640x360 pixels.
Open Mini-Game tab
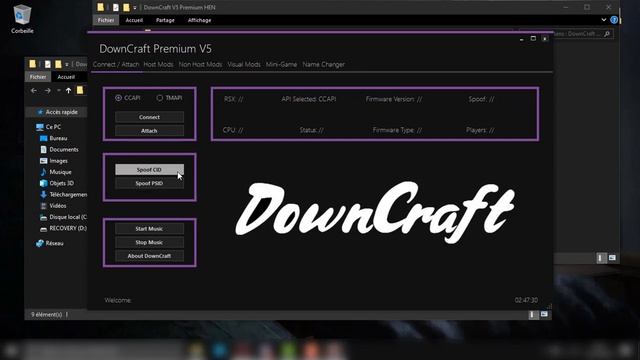point(281,64)
